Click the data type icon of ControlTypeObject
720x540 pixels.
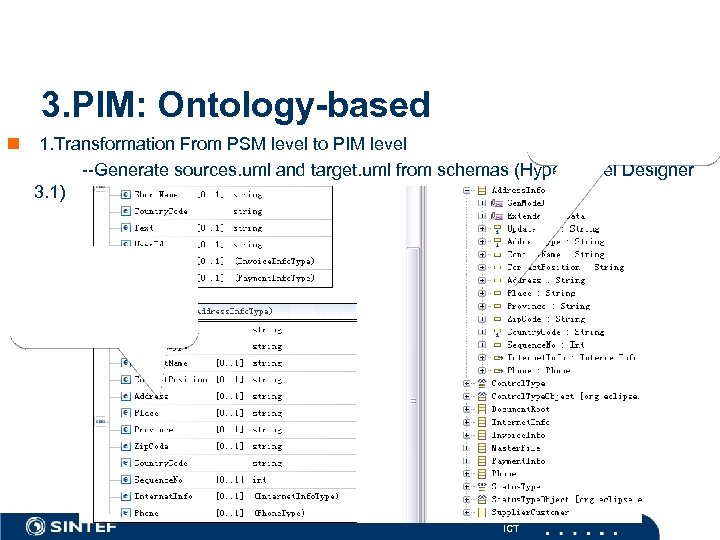tap(482, 396)
